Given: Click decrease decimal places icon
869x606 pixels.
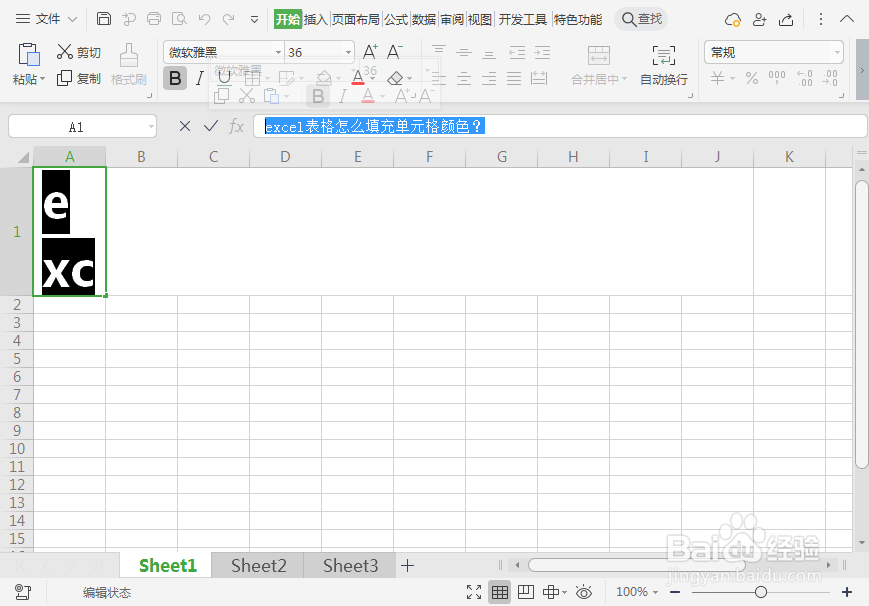Looking at the screenshot, I should pyautogui.click(x=830, y=78).
